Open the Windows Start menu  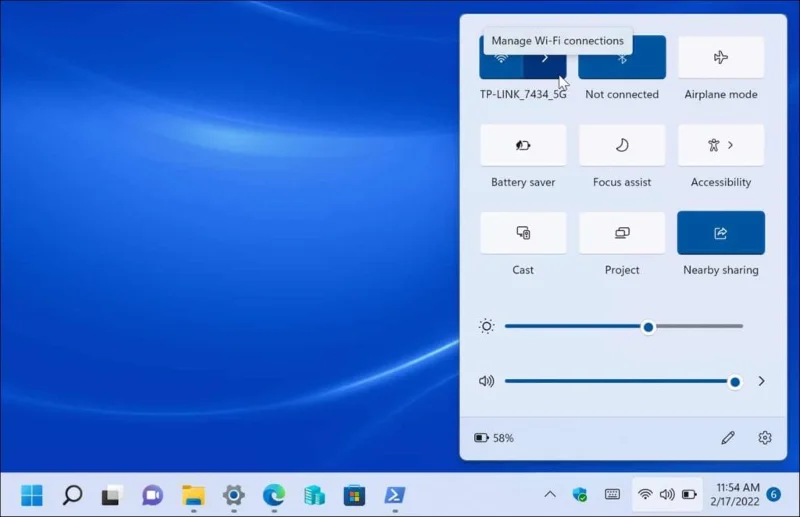pos(32,495)
